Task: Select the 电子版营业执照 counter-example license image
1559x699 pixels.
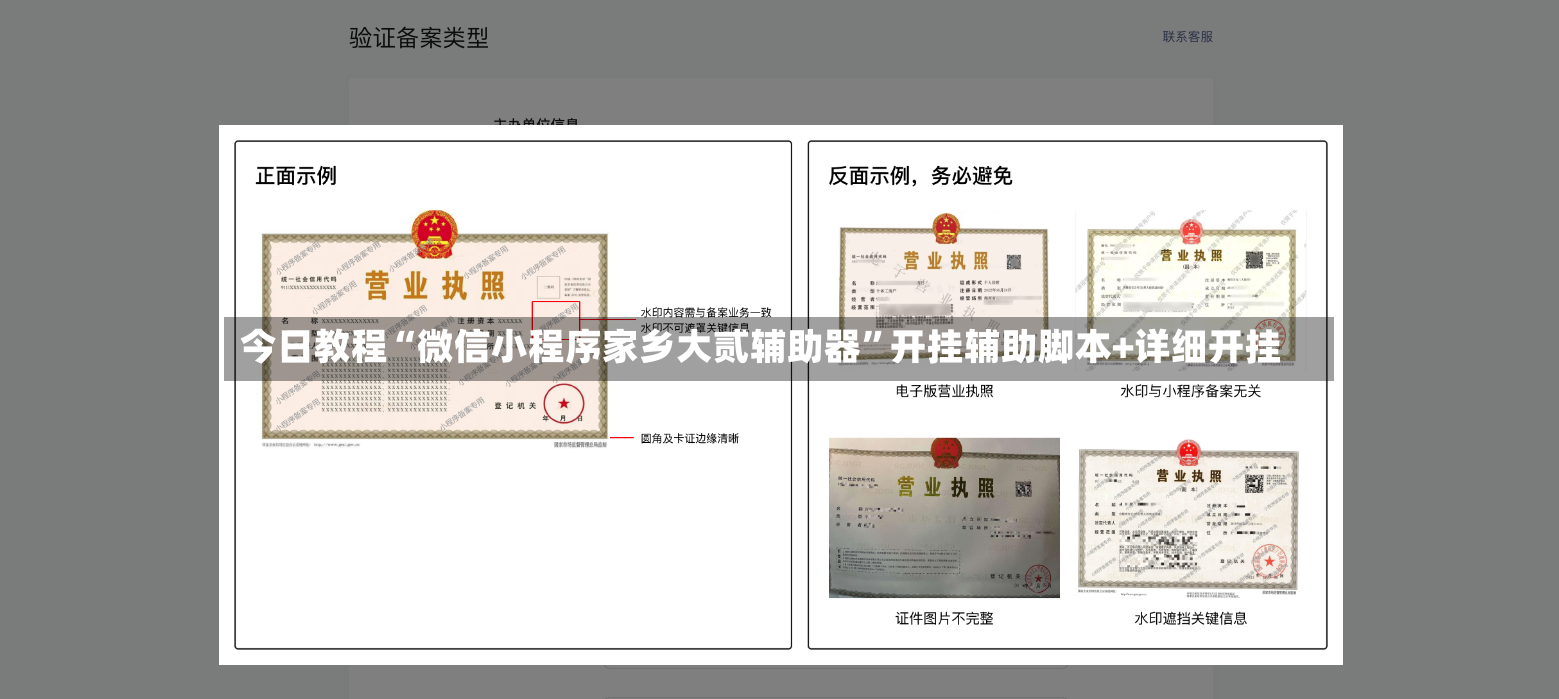Action: (x=944, y=292)
